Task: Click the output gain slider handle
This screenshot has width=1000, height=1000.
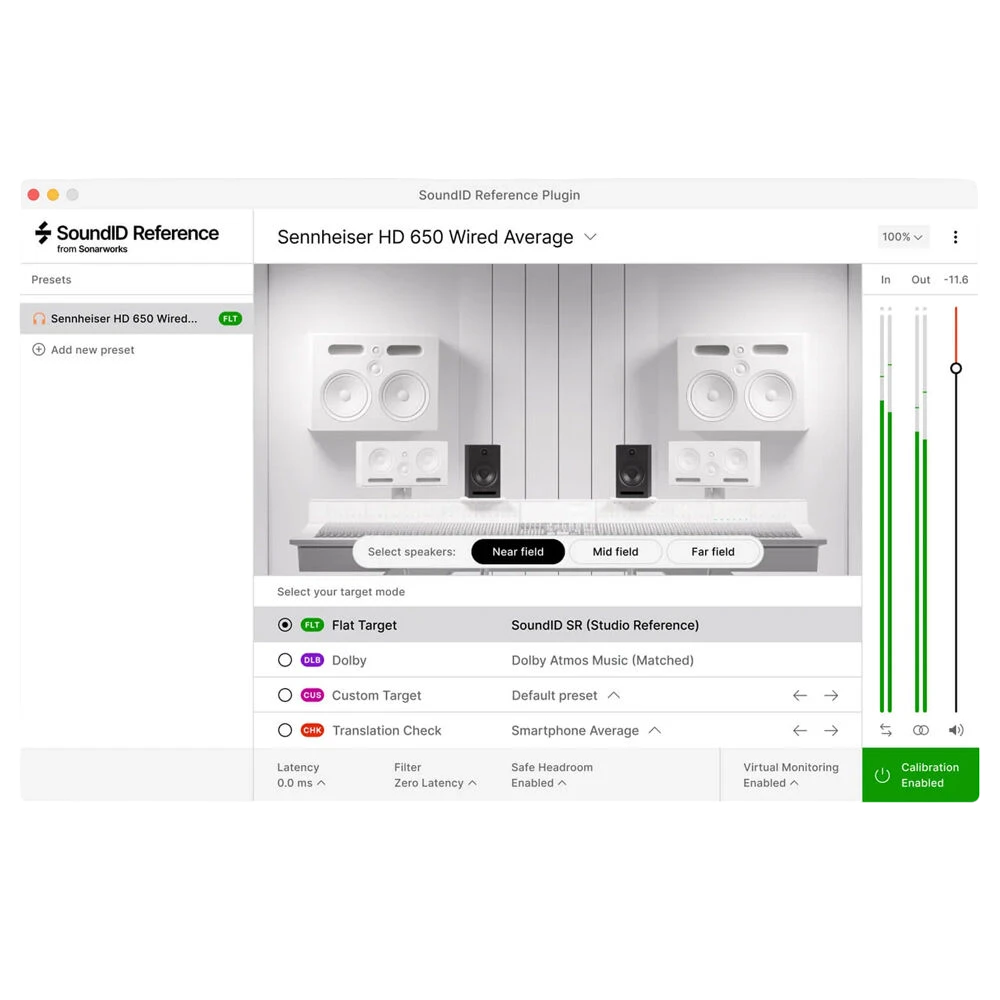Action: click(x=955, y=368)
